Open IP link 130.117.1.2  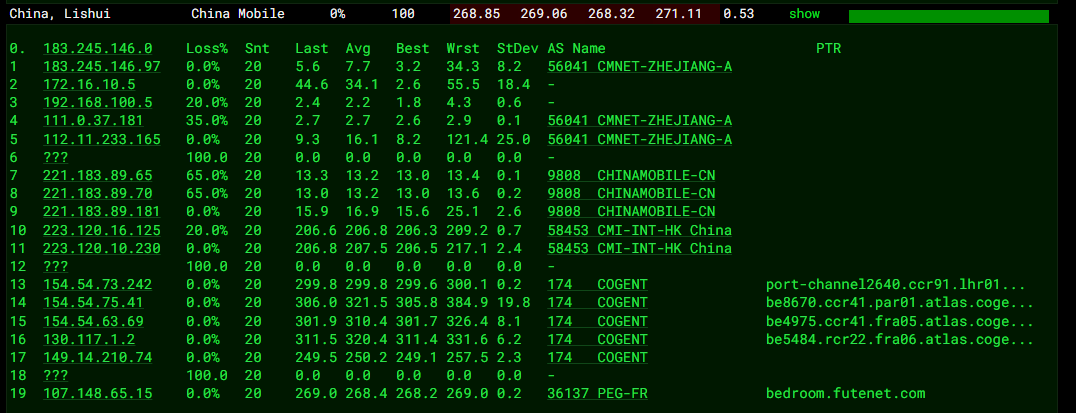(89, 339)
